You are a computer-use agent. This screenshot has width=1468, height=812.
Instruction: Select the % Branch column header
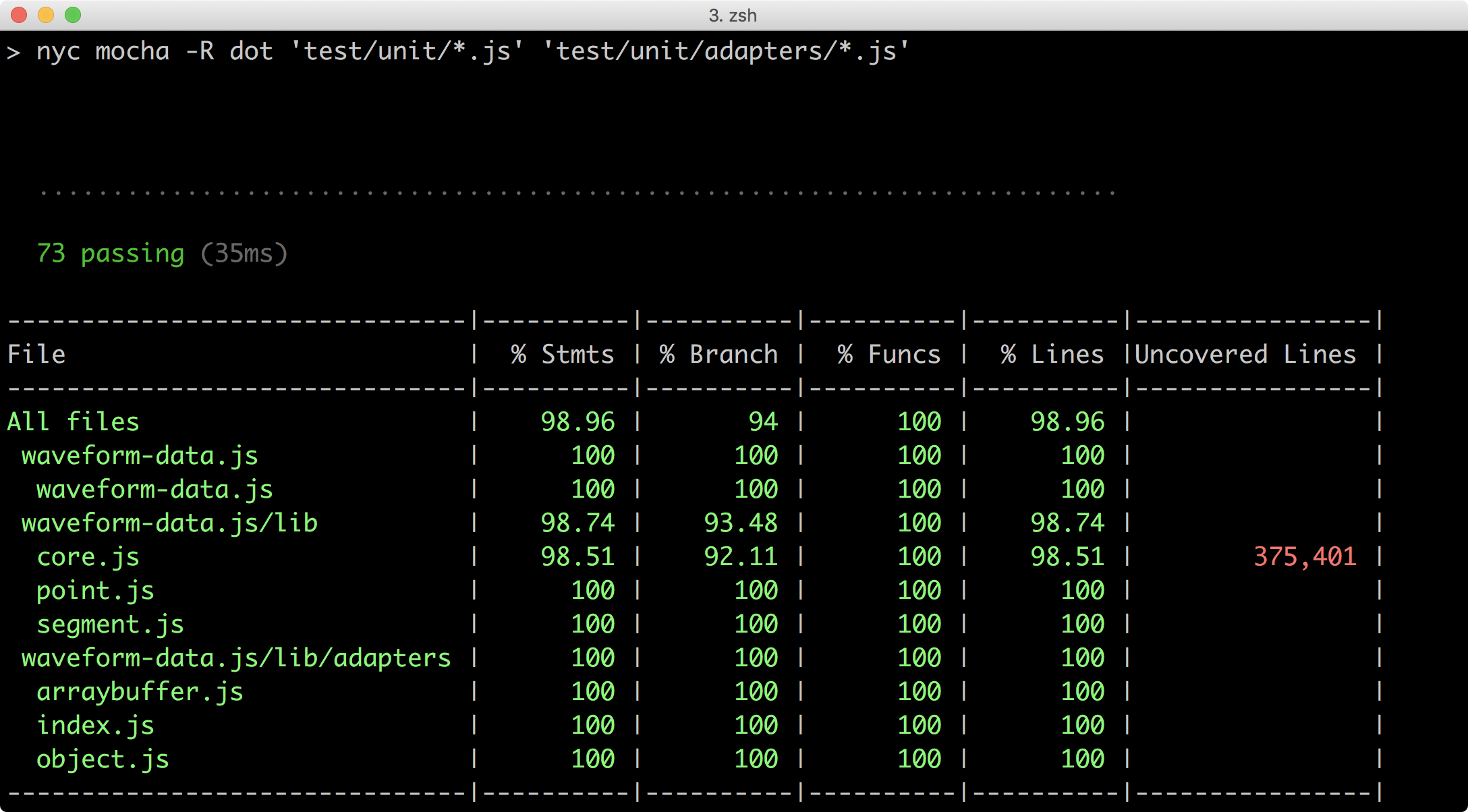(718, 354)
